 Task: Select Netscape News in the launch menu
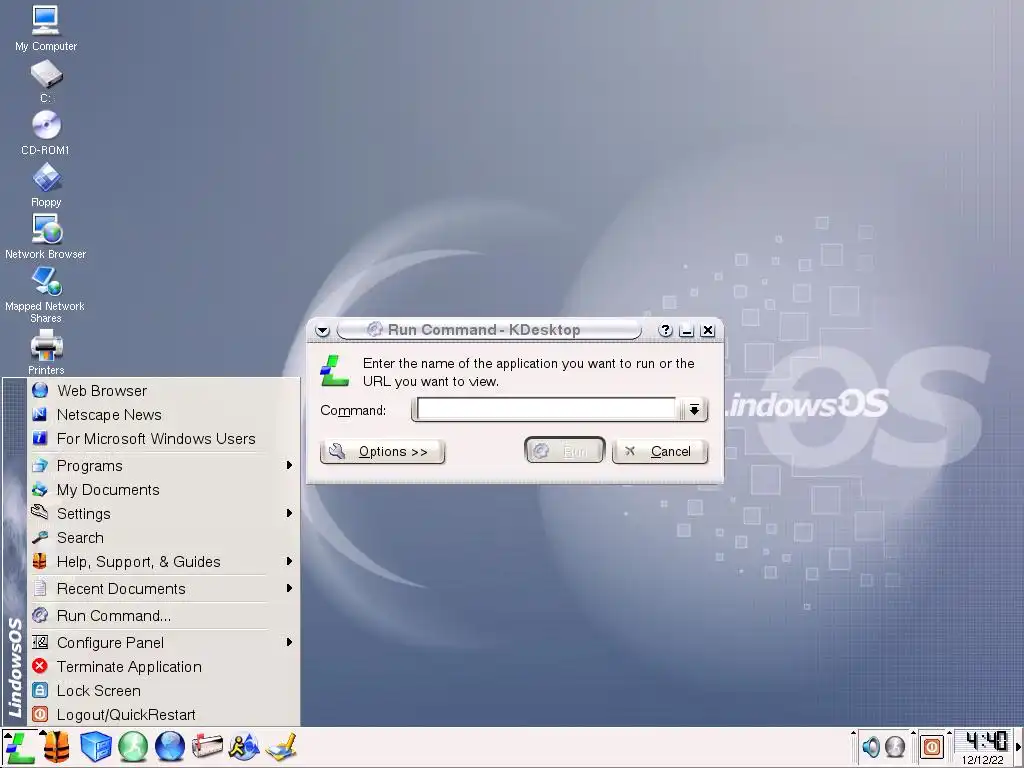pyautogui.click(x=164, y=415)
